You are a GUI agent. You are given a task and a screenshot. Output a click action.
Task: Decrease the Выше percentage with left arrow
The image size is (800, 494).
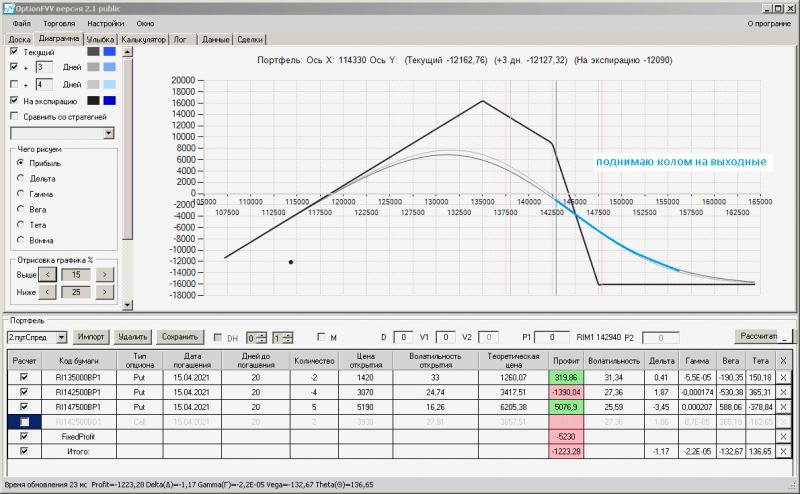(47, 275)
